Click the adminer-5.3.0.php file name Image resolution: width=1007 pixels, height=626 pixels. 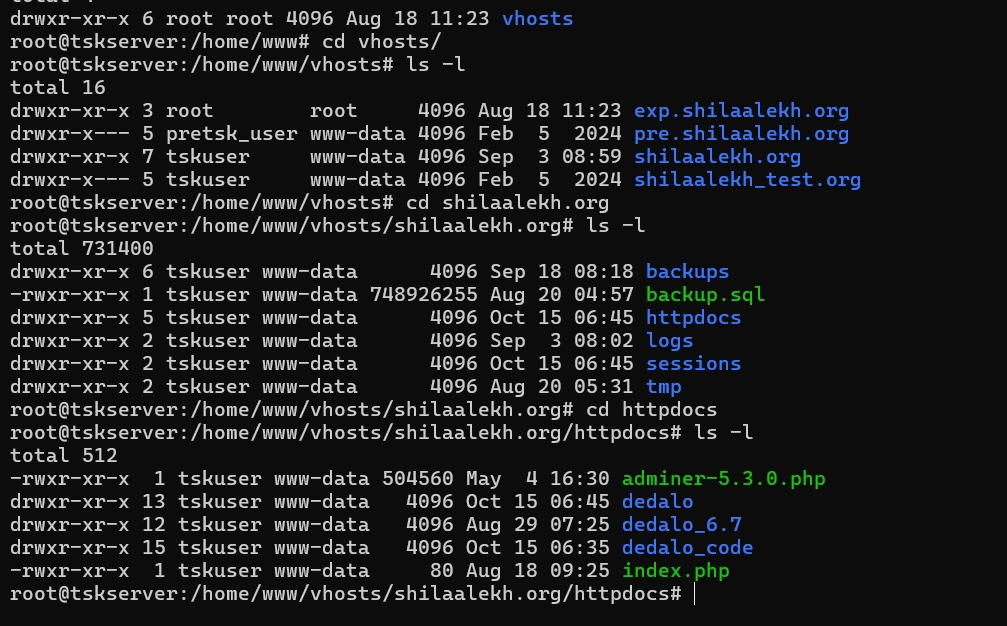click(723, 478)
